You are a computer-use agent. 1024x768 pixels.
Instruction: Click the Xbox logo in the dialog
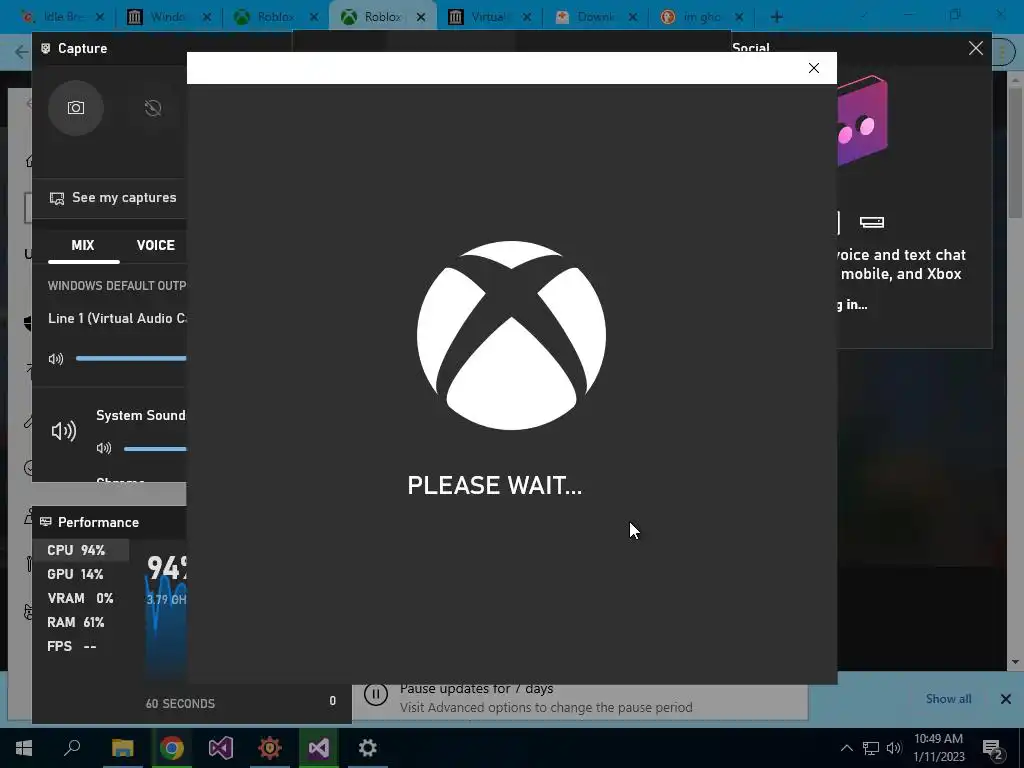pyautogui.click(x=511, y=336)
